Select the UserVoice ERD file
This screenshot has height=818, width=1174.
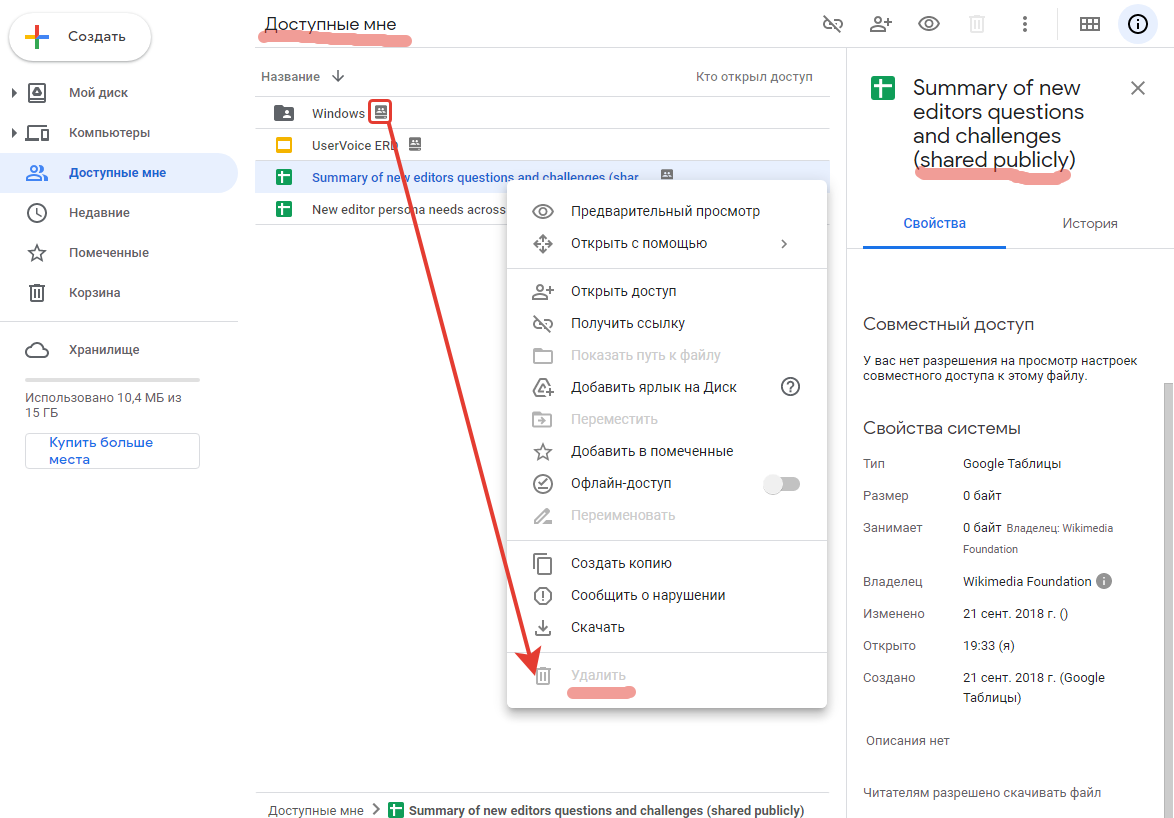coord(542,144)
